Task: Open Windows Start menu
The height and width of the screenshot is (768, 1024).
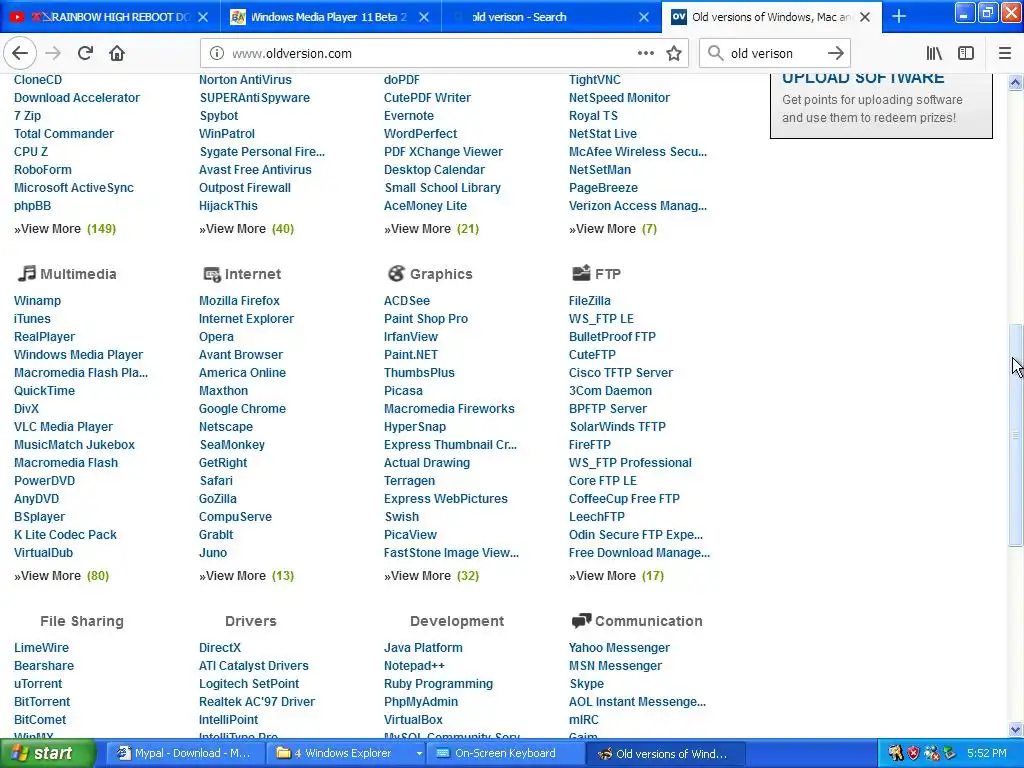Action: pyautogui.click(x=47, y=753)
